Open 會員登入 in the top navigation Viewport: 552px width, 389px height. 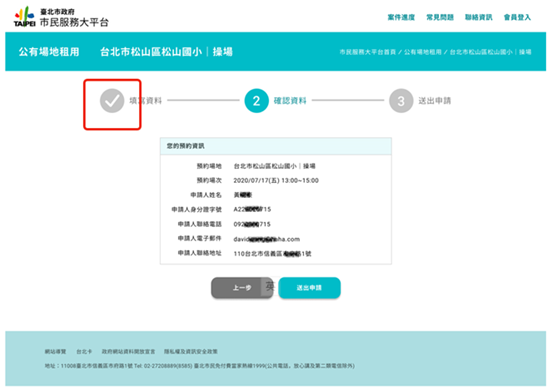(x=517, y=17)
